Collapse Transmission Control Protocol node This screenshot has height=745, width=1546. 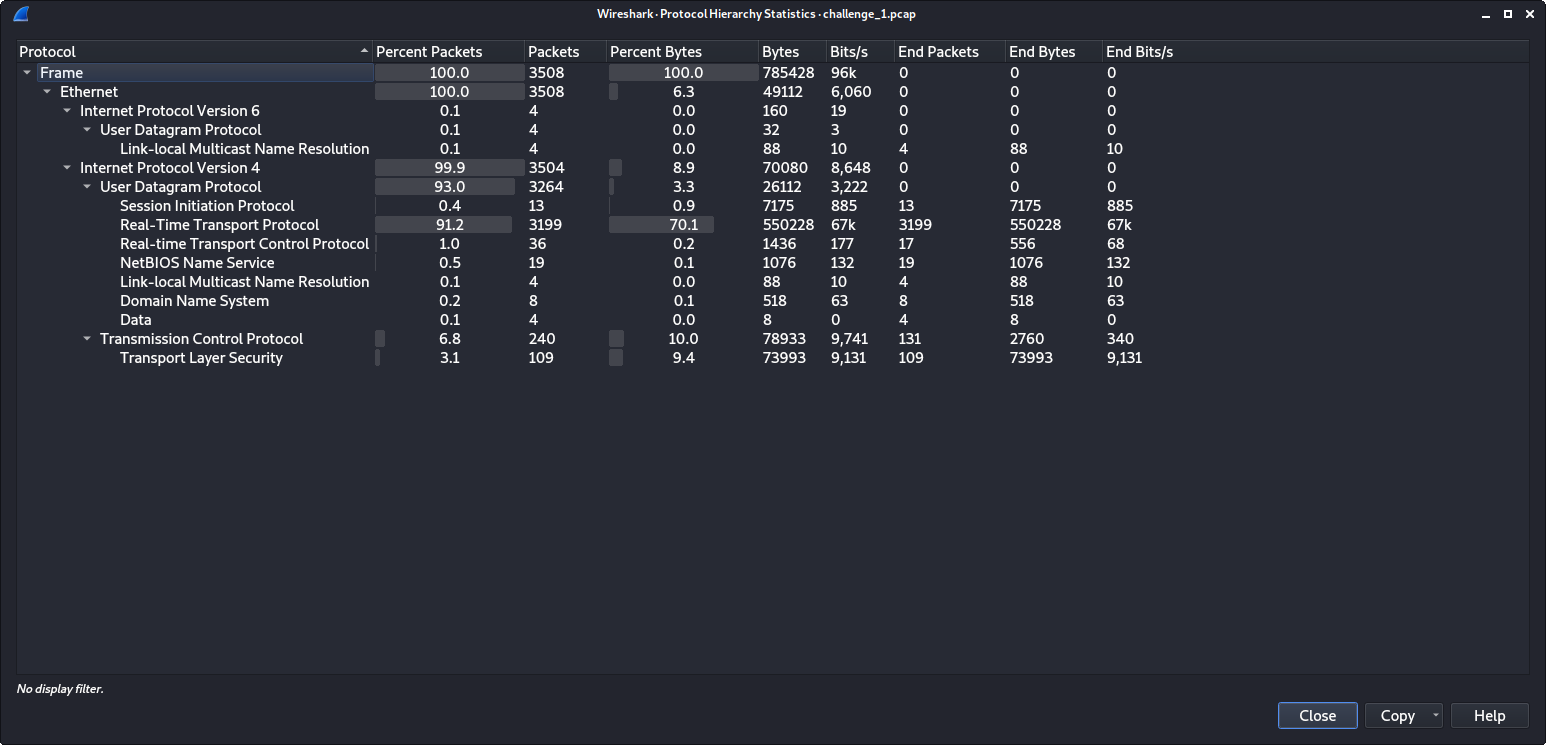(87, 339)
